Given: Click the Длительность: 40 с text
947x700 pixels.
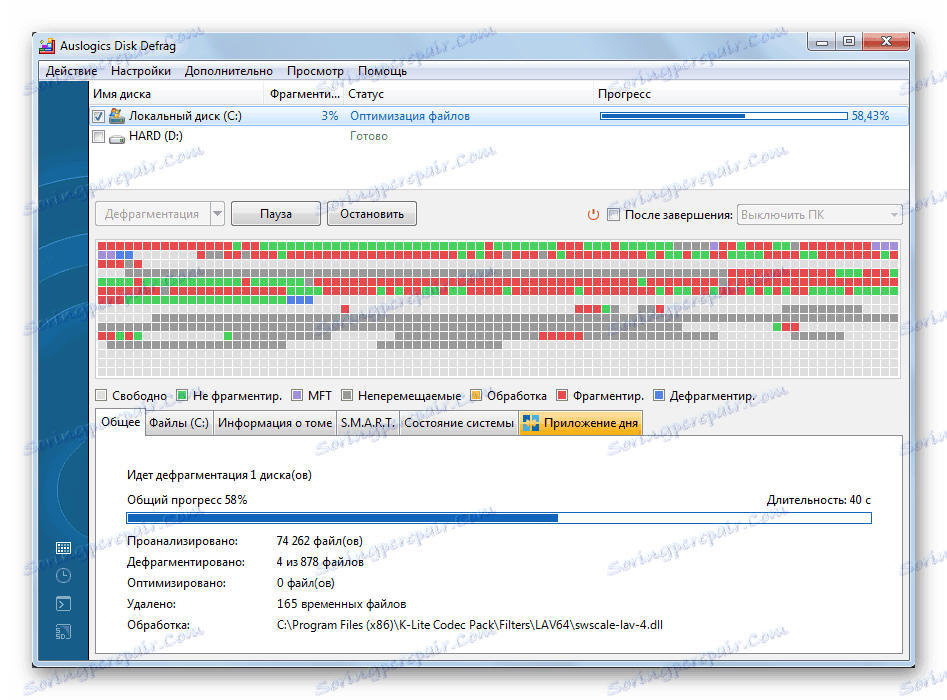Looking at the screenshot, I should 818,500.
